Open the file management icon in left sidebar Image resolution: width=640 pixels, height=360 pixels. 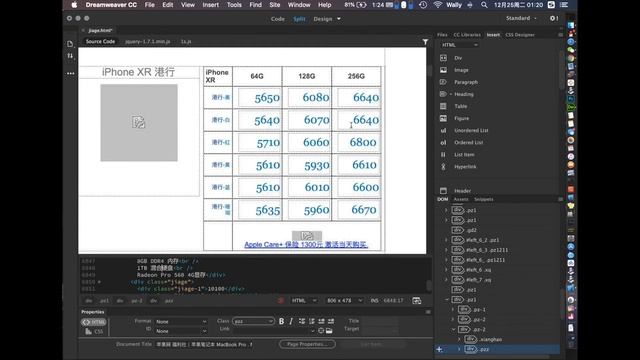pyautogui.click(x=70, y=44)
